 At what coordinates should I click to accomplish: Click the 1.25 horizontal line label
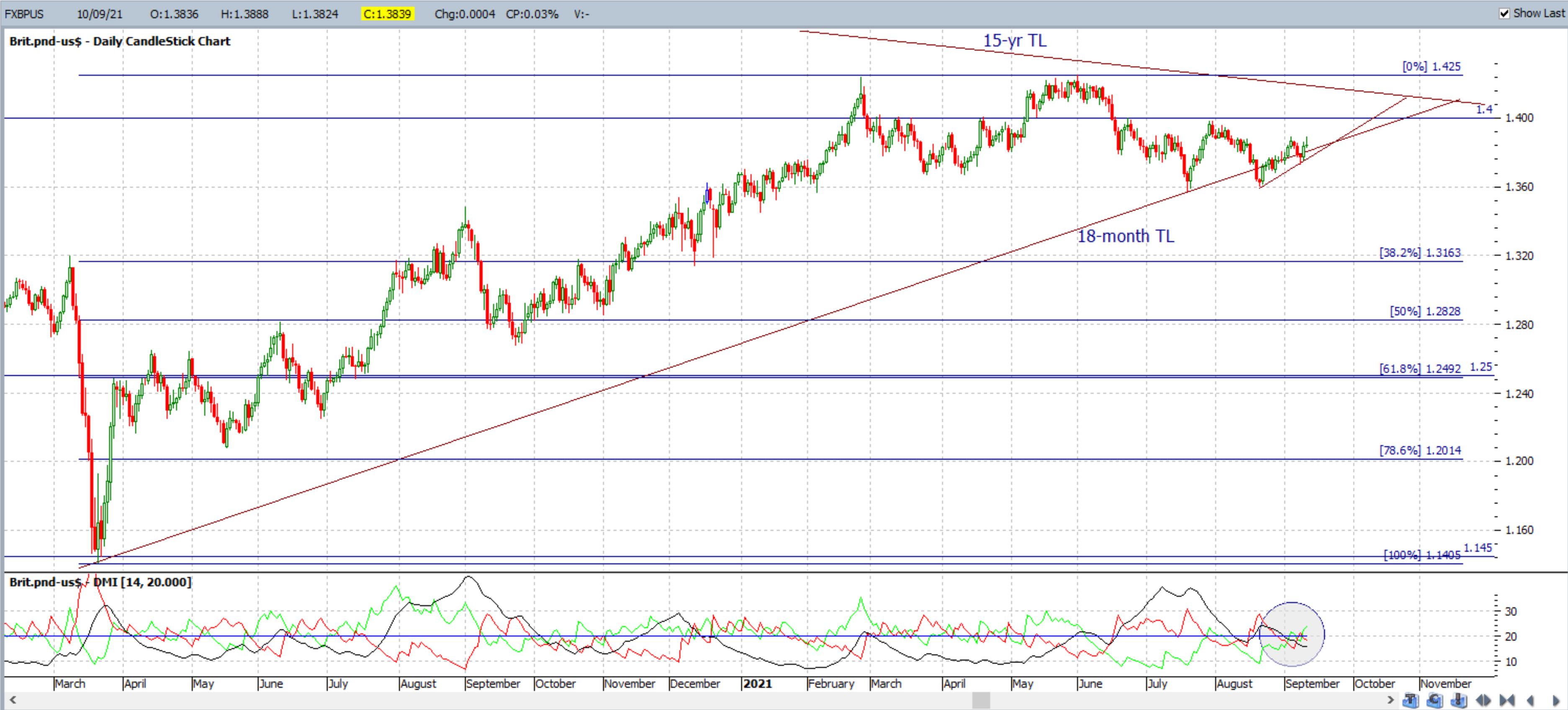1481,366
